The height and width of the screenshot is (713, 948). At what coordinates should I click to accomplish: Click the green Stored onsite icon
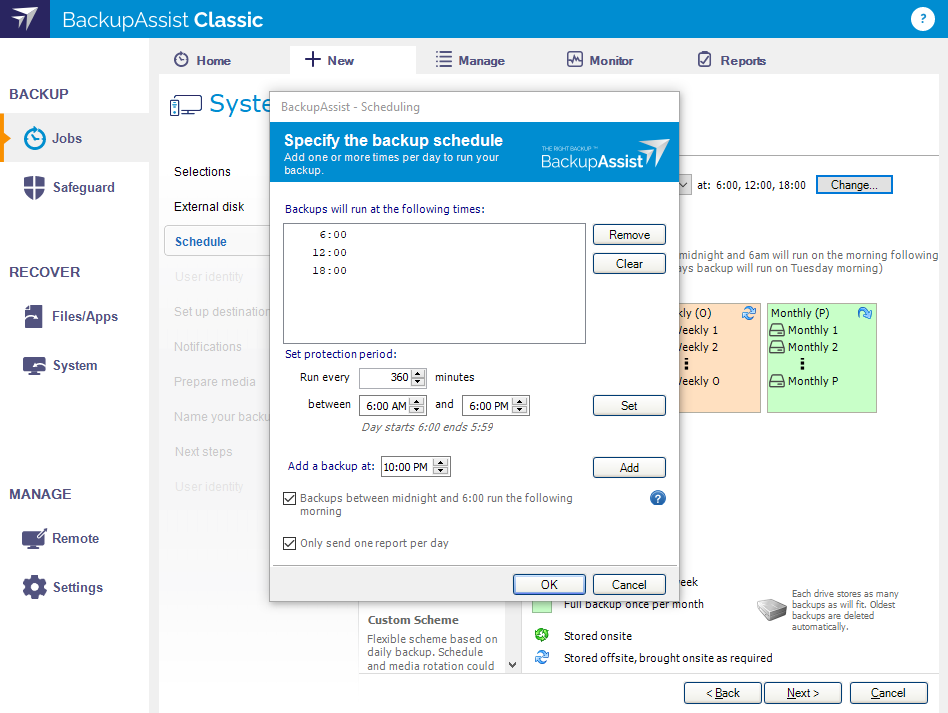pos(542,634)
